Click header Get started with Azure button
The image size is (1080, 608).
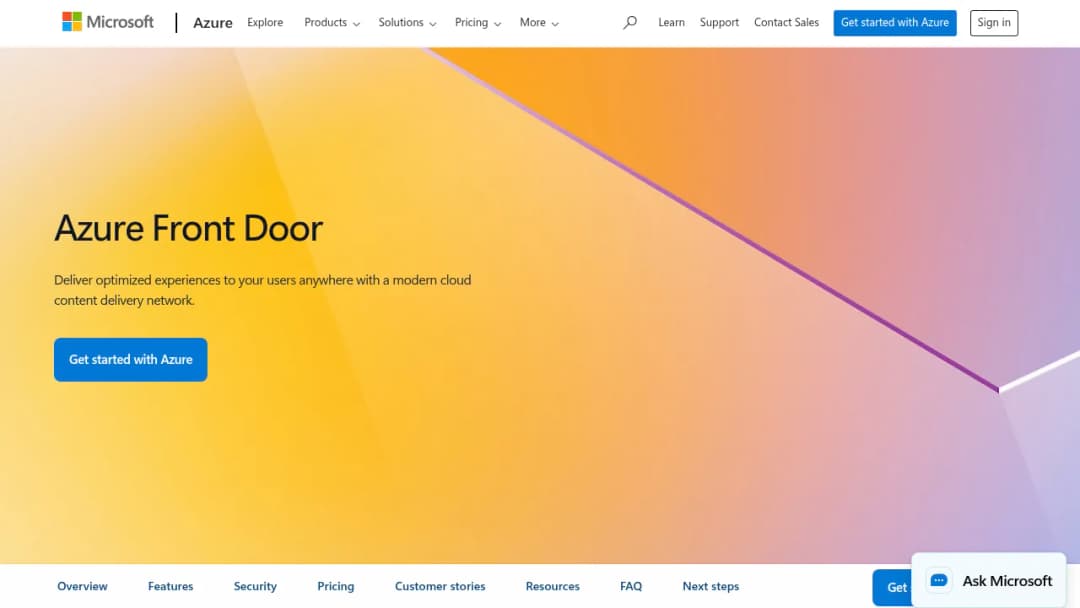pos(895,23)
